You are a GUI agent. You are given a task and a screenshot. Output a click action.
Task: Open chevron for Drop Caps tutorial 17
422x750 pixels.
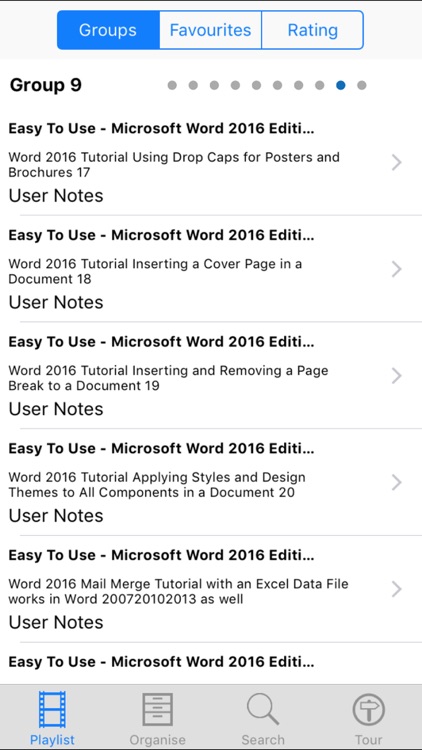coord(397,163)
